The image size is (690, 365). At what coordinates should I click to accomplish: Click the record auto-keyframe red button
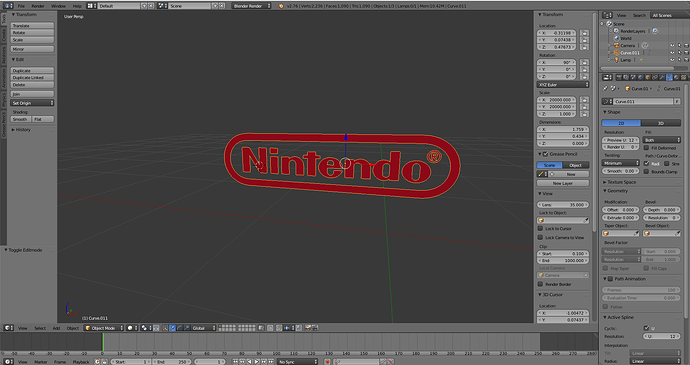point(327,361)
